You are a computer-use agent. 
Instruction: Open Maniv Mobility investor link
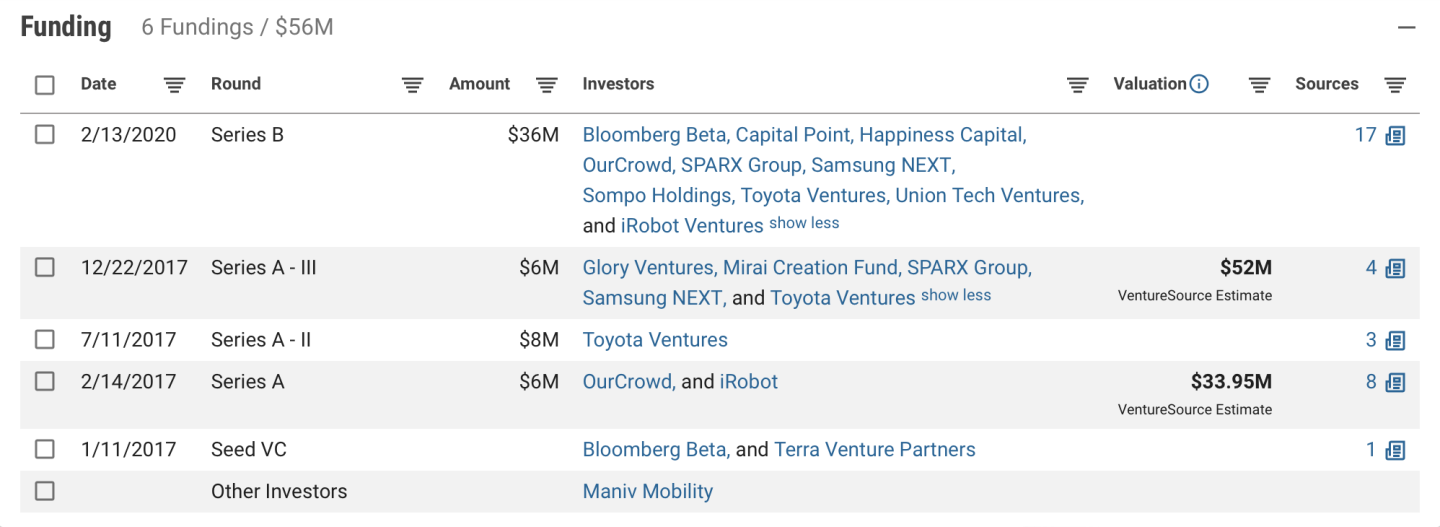pyautogui.click(x=648, y=492)
